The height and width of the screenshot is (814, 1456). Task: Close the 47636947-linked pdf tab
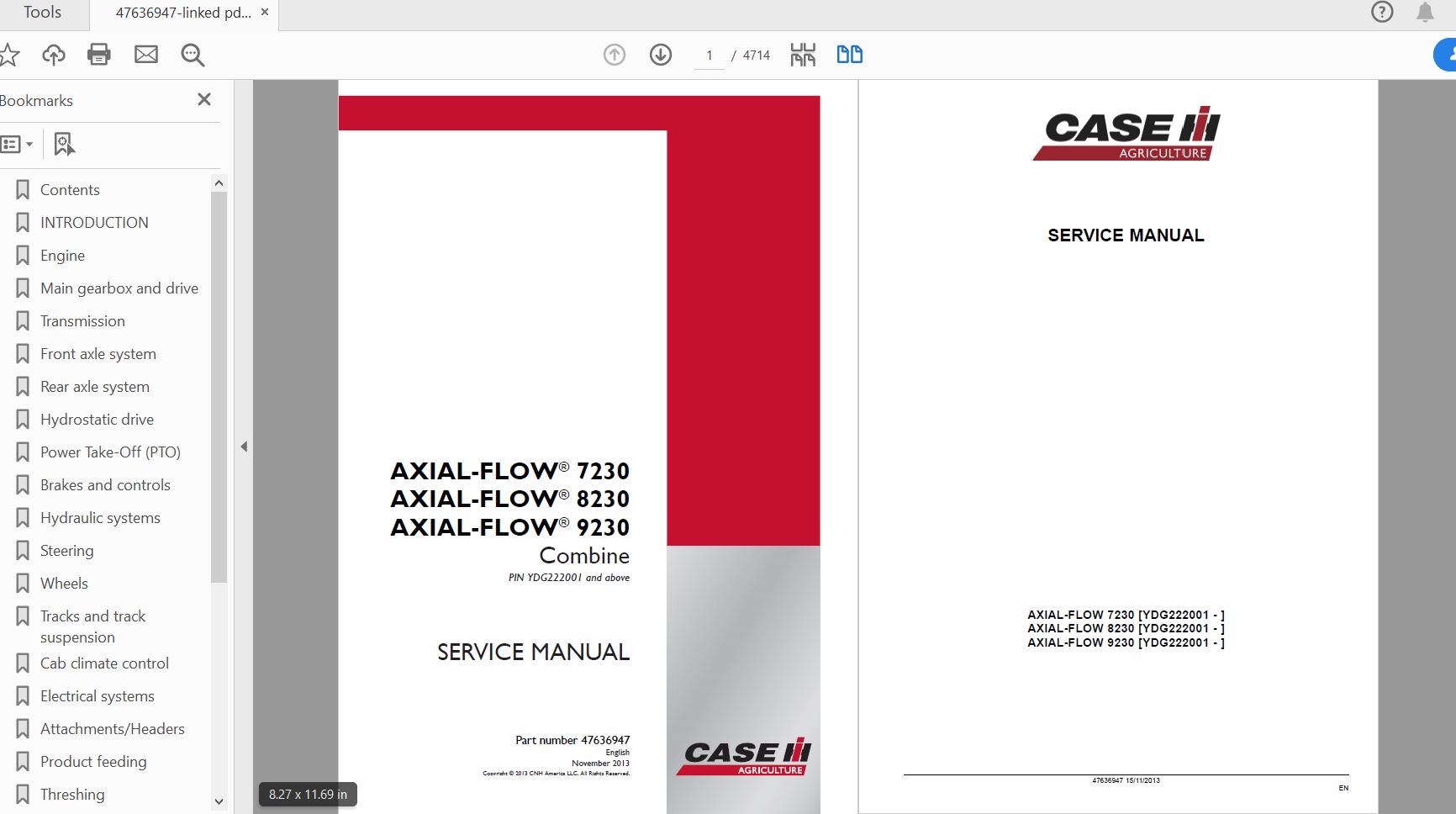(x=265, y=13)
